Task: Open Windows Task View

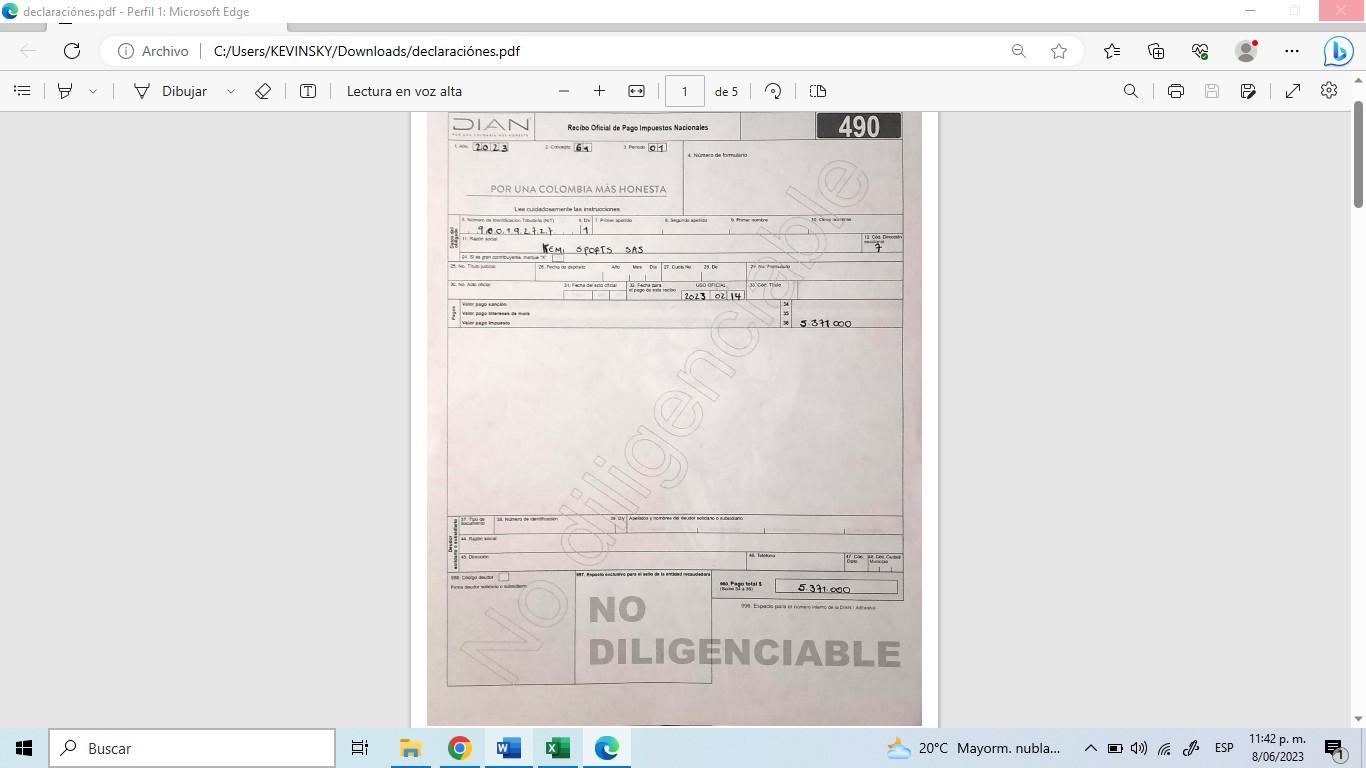Action: [360, 748]
